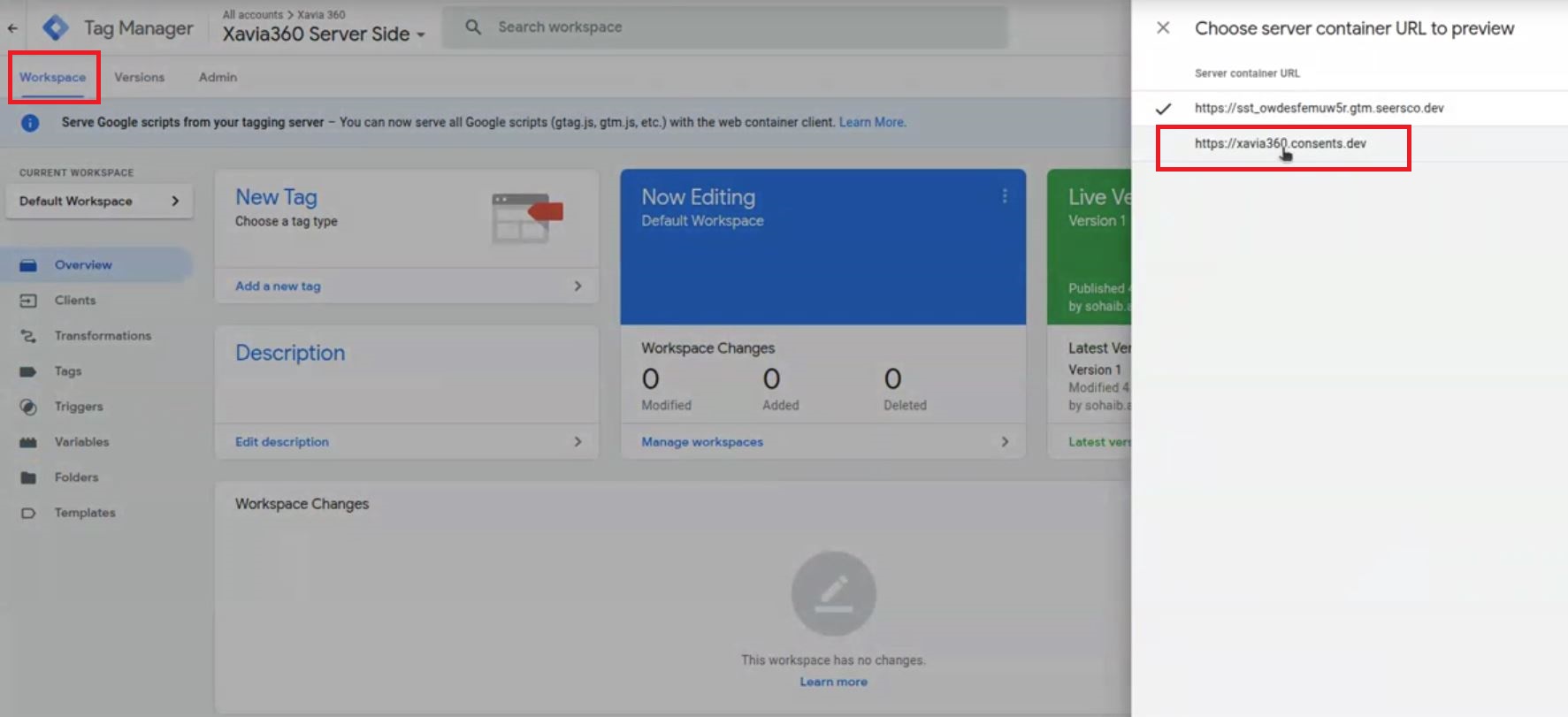Click Learn more under no changes message
1568x717 pixels.
click(x=833, y=683)
